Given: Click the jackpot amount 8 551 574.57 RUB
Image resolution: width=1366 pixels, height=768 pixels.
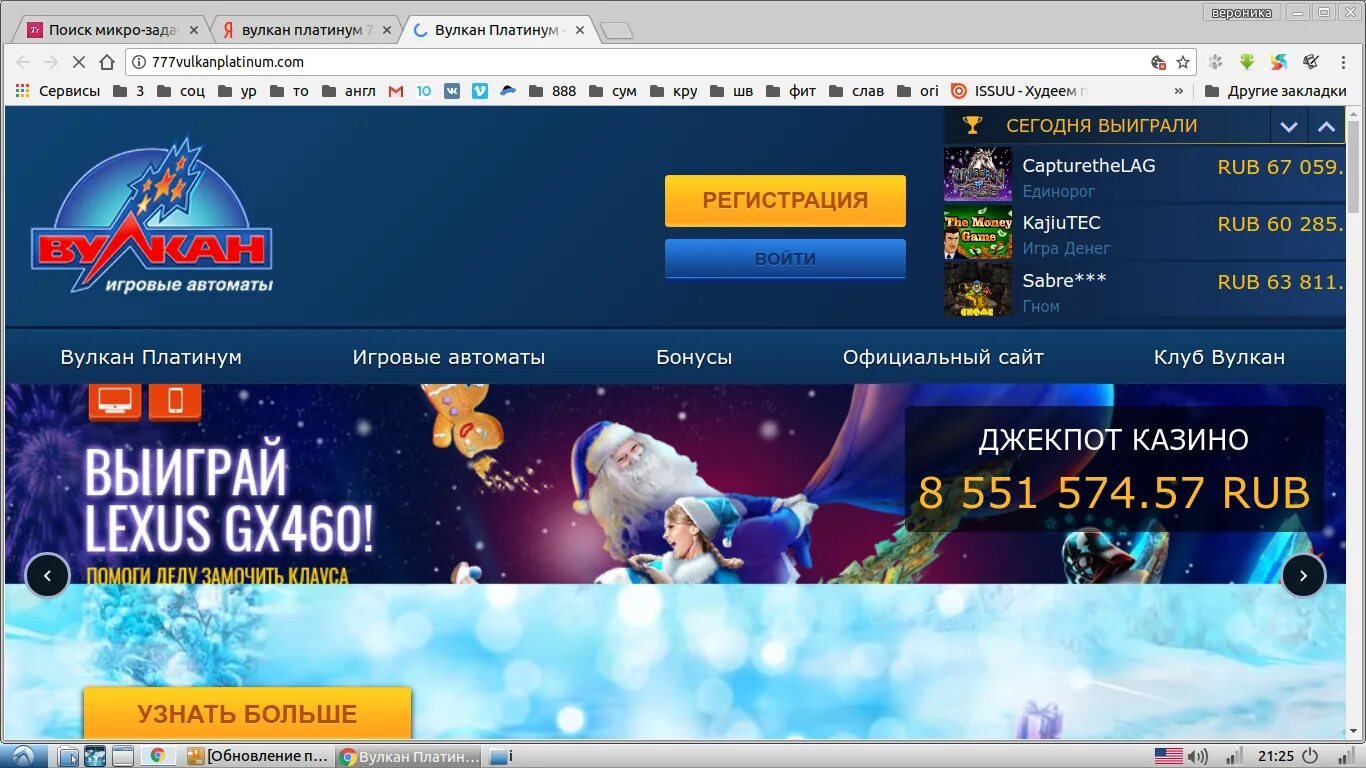Looking at the screenshot, I should click(x=1114, y=493).
